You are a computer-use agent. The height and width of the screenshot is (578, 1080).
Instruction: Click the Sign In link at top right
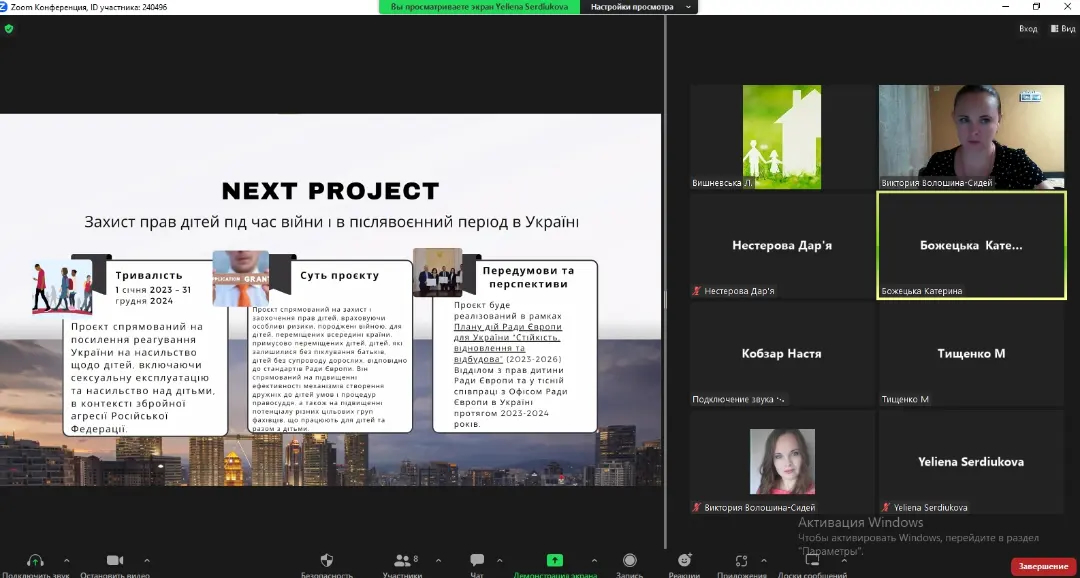pyautogui.click(x=1027, y=29)
